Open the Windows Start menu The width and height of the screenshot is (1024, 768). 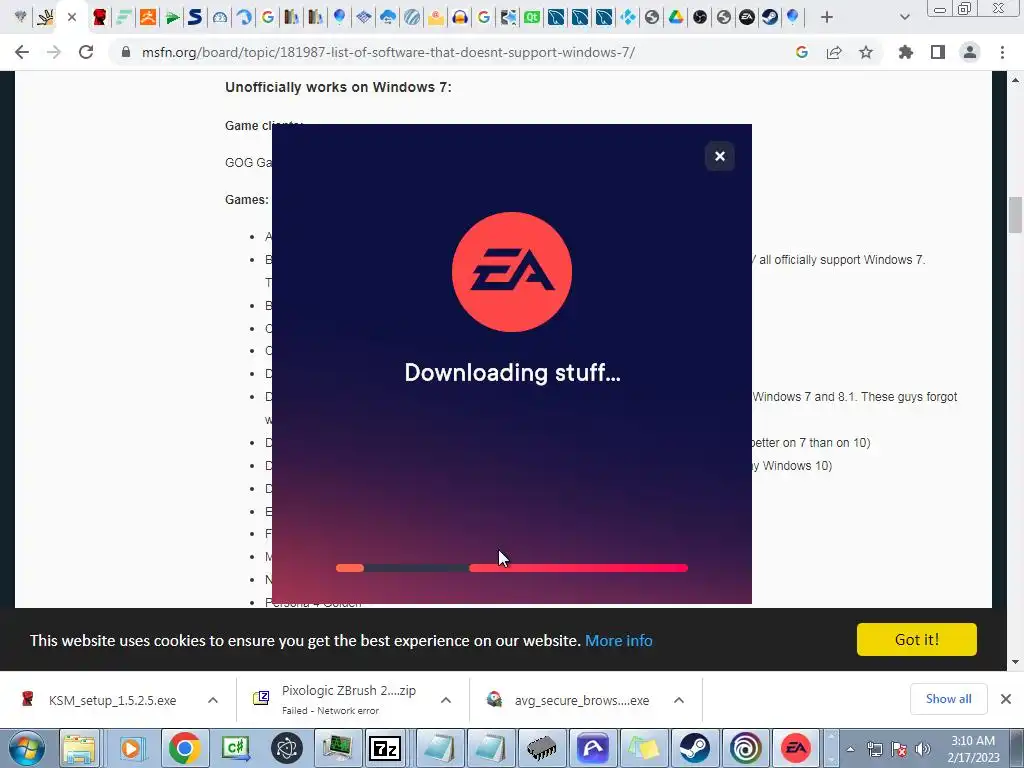tap(26, 748)
